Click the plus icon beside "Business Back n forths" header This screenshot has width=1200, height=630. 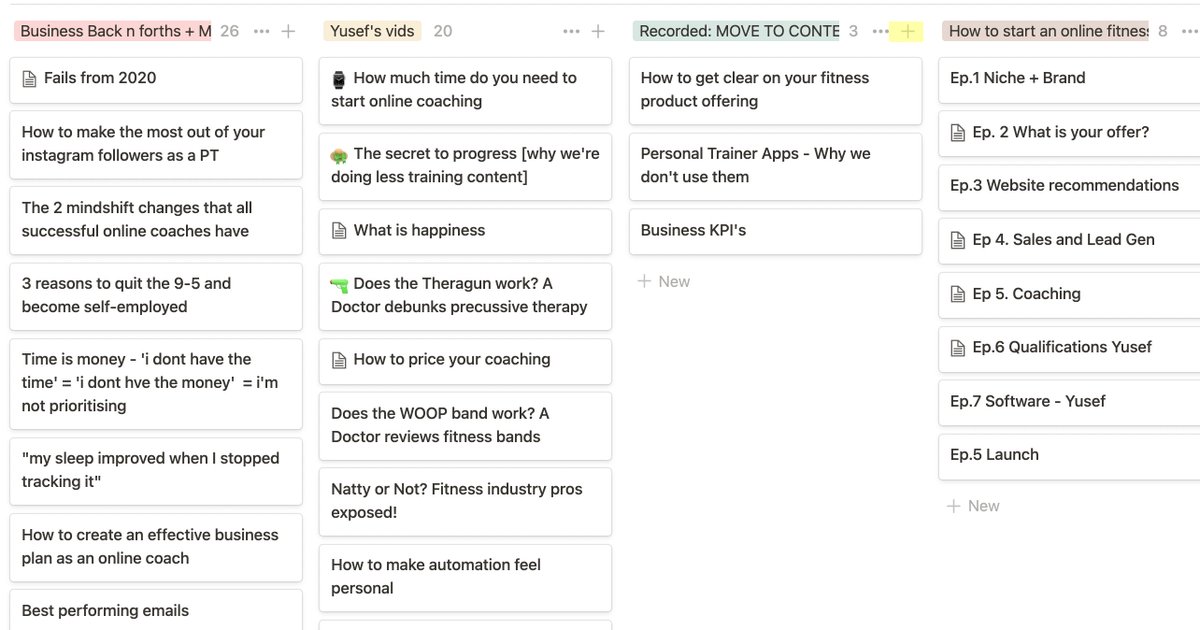coord(287,31)
